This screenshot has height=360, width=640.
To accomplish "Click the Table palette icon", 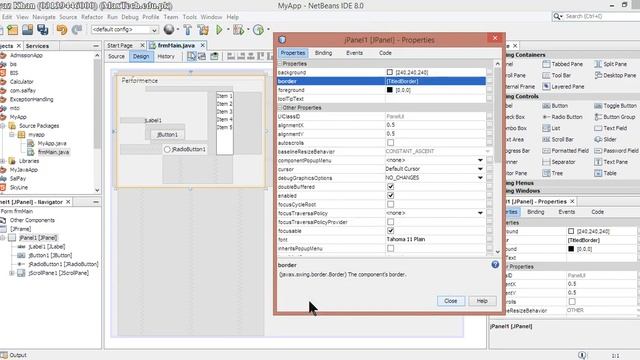I will coord(598,173).
